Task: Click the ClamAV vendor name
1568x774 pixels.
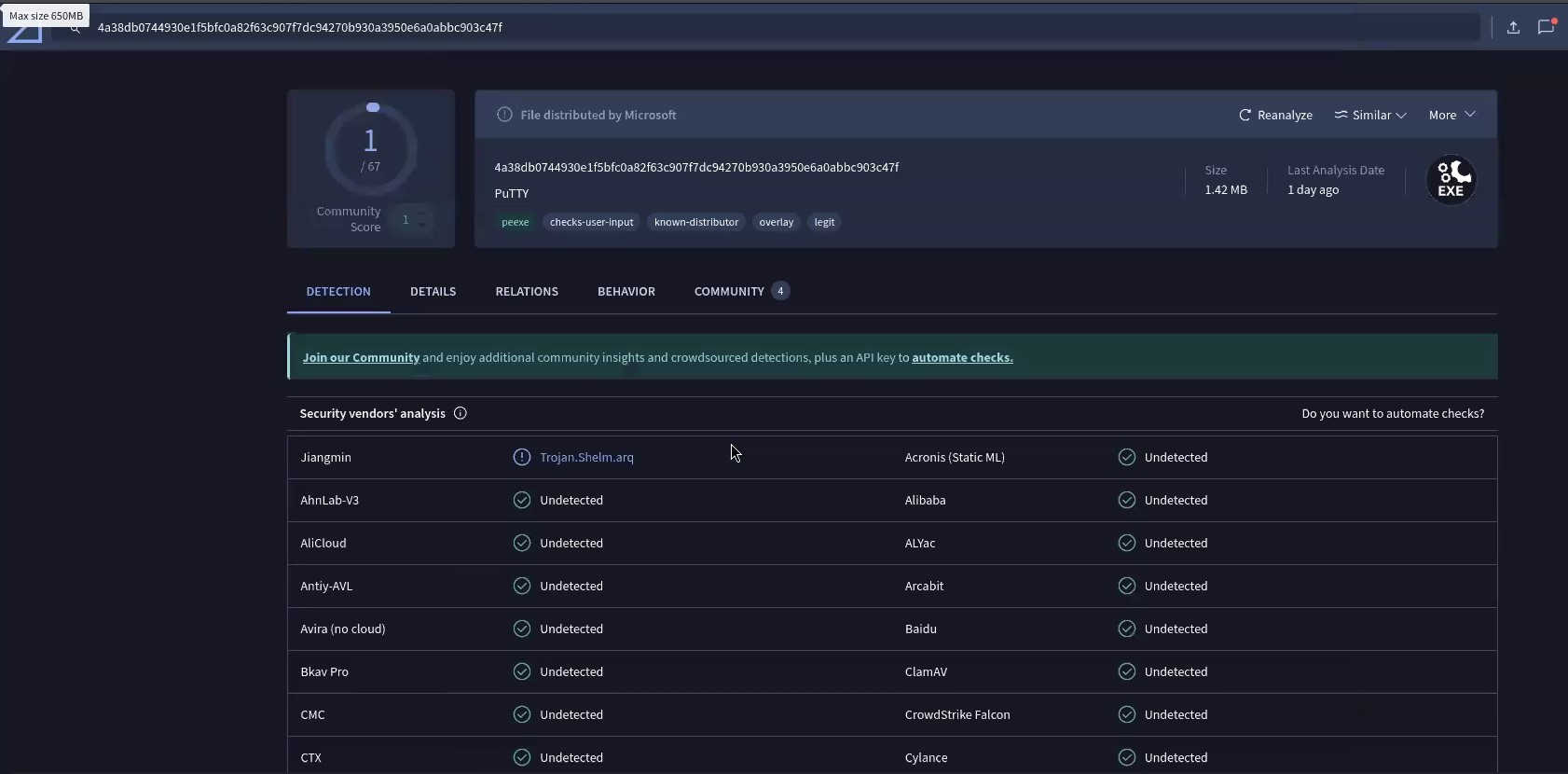Action: coord(926,671)
